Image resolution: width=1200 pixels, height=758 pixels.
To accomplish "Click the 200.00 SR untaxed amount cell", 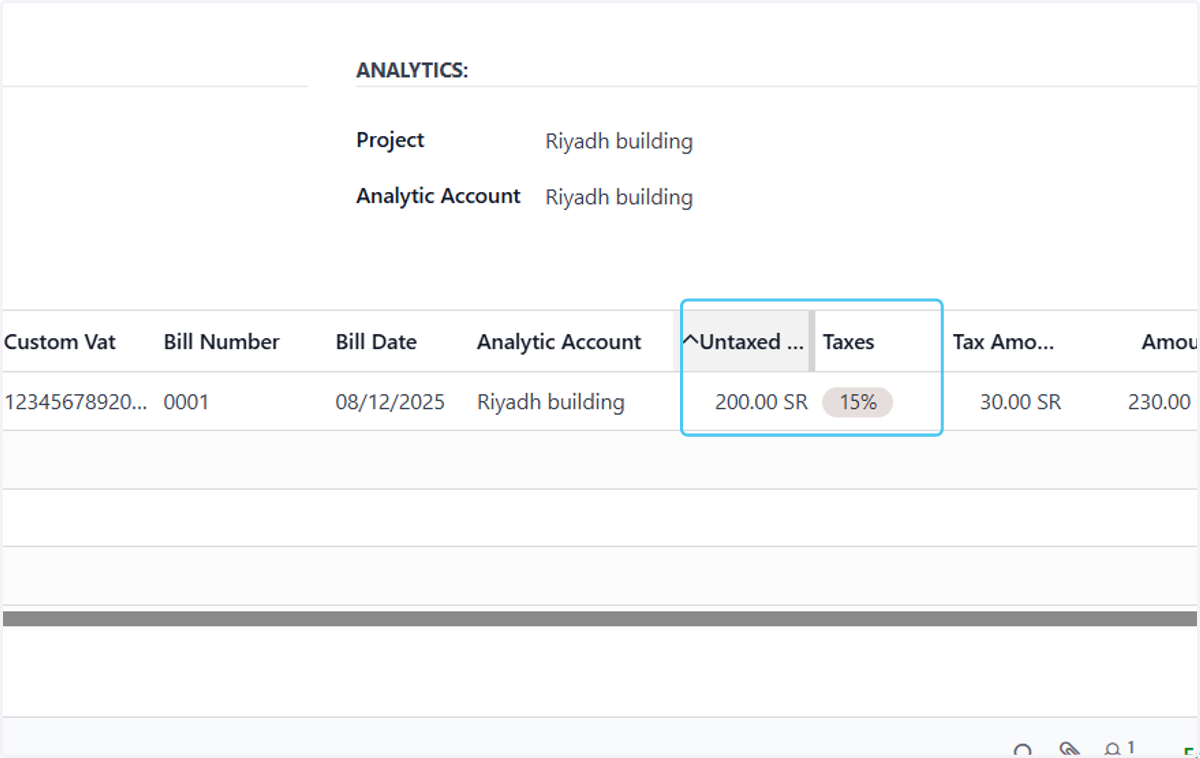I will [x=761, y=402].
